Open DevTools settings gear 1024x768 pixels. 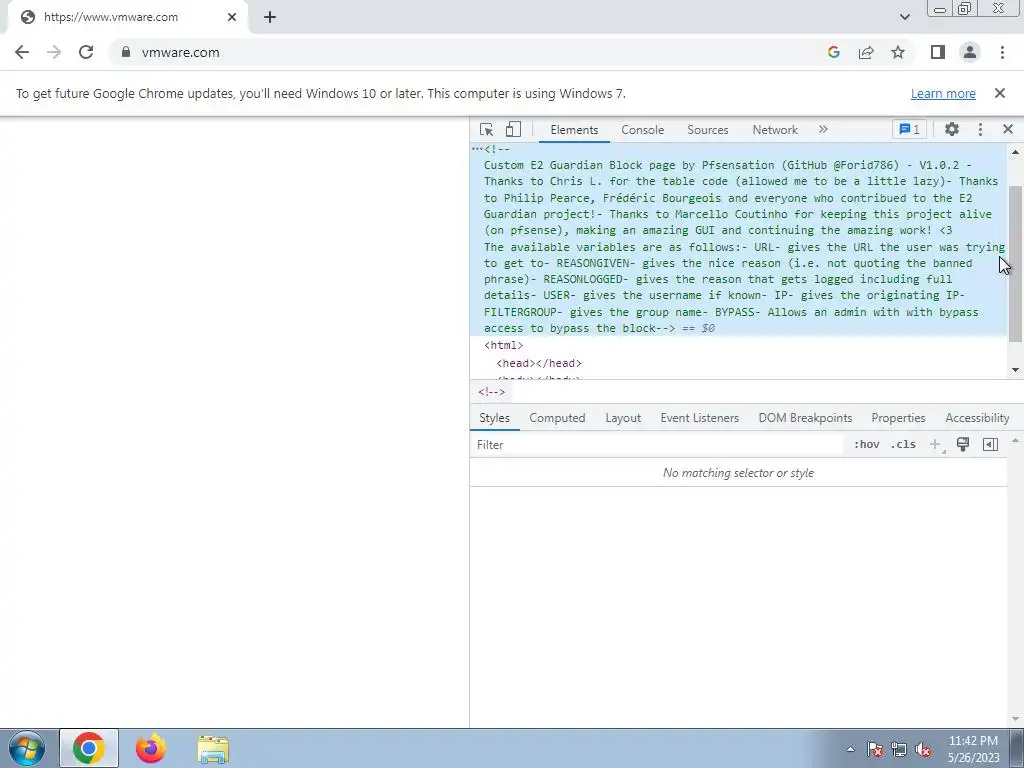click(x=952, y=129)
